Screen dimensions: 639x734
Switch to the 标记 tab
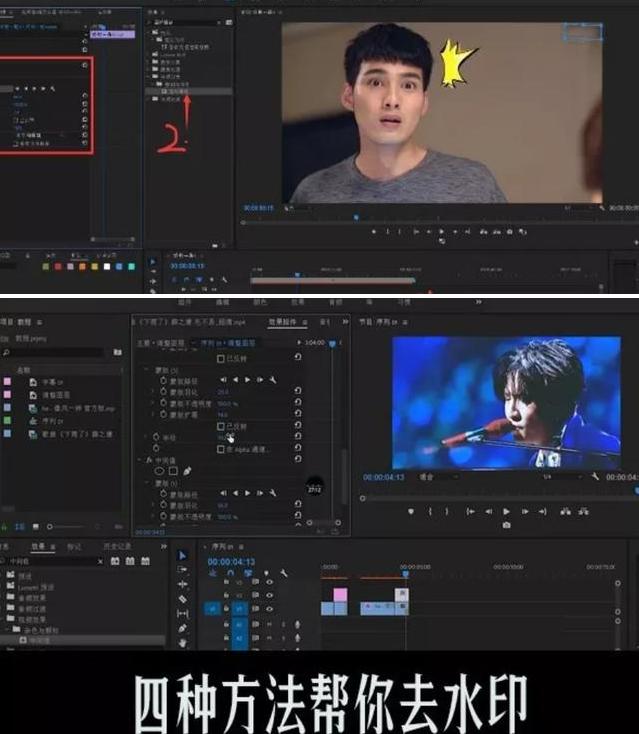pos(74,546)
